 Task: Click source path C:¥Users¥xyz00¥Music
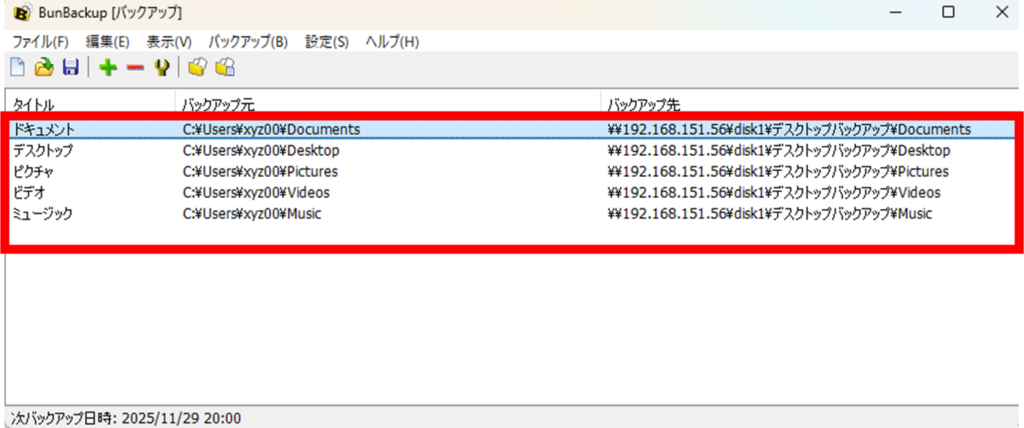click(x=252, y=214)
